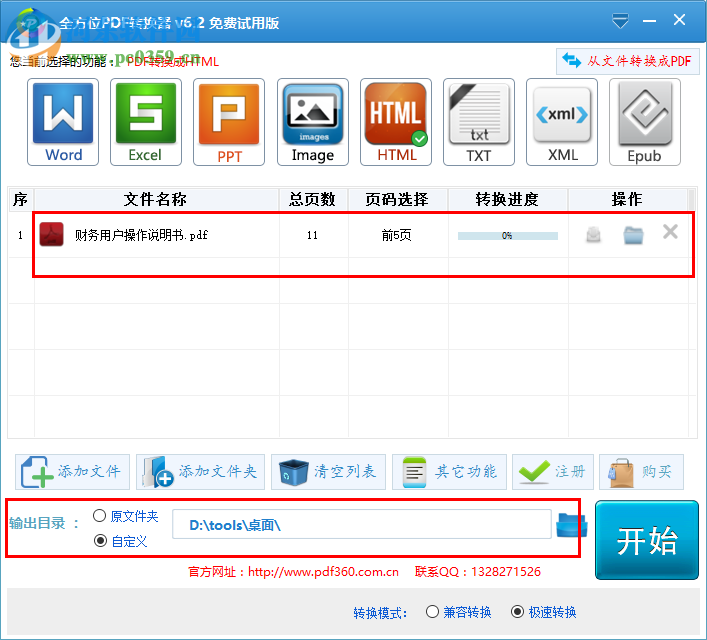This screenshot has height=640, width=707.
Task: Pick the PPT conversion format icon
Action: pyautogui.click(x=229, y=122)
